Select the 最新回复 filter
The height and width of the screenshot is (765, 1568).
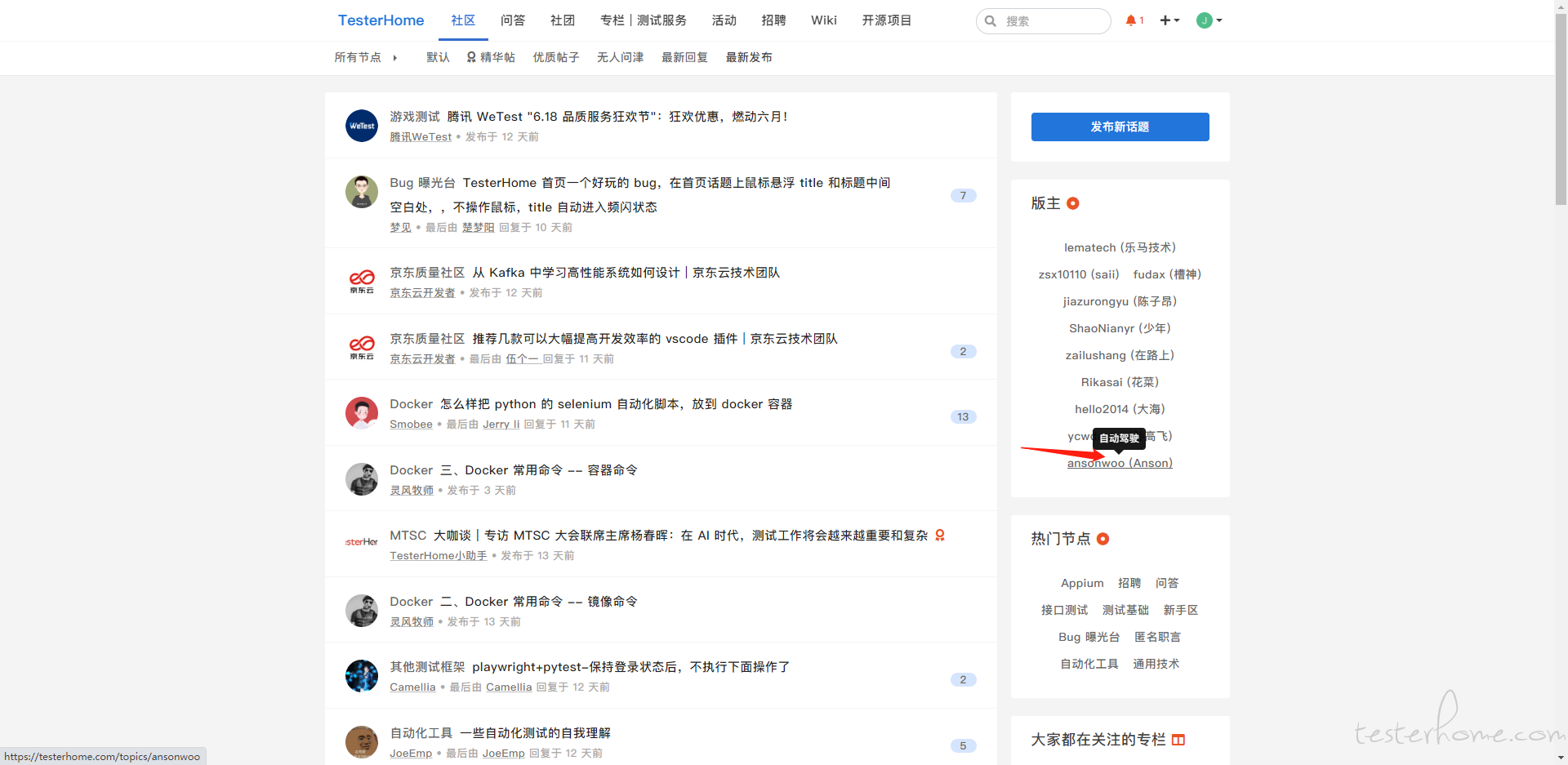pyautogui.click(x=684, y=57)
